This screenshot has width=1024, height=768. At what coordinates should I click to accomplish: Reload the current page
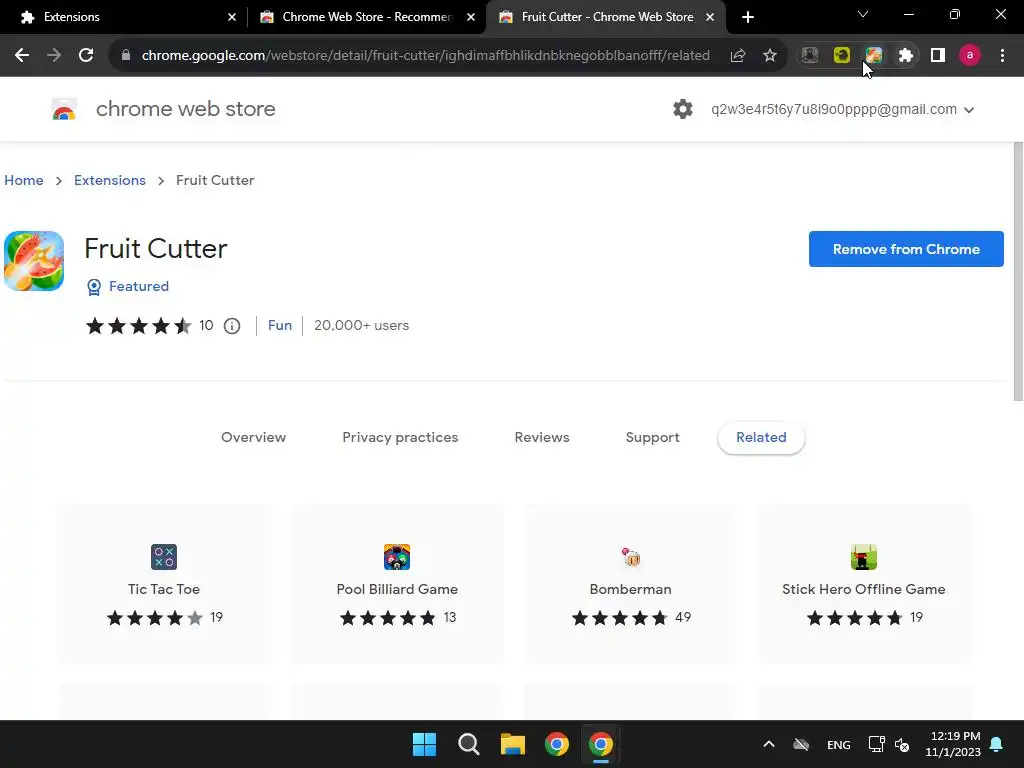pos(86,56)
